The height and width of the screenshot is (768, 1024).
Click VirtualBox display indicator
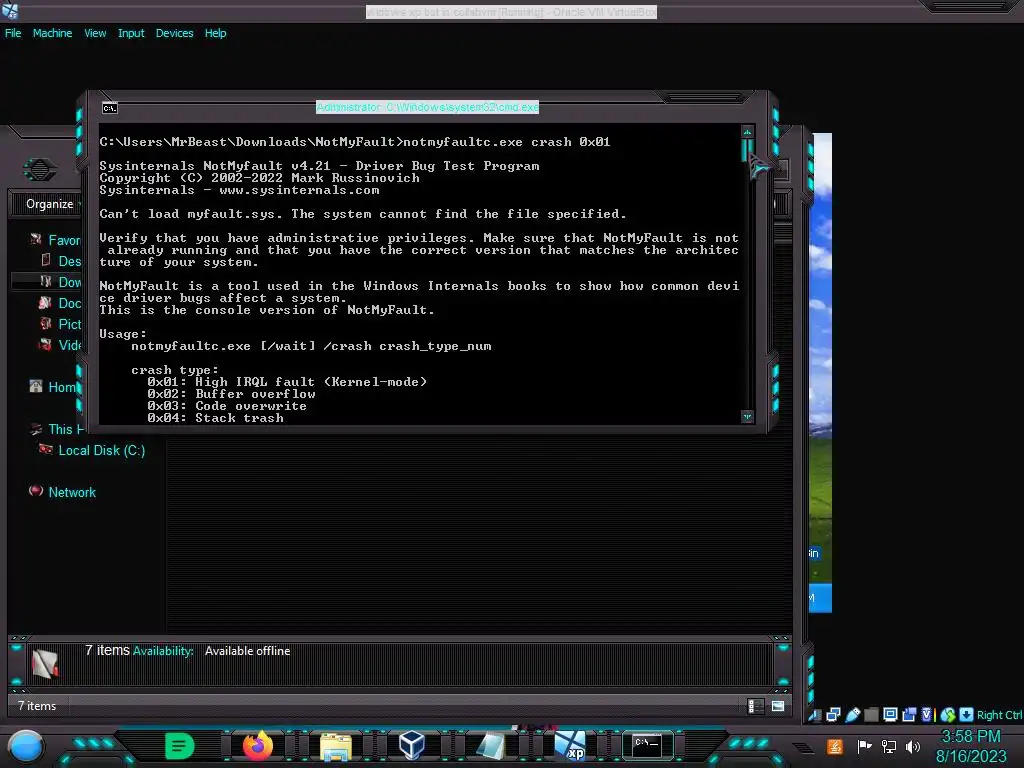[x=890, y=714]
